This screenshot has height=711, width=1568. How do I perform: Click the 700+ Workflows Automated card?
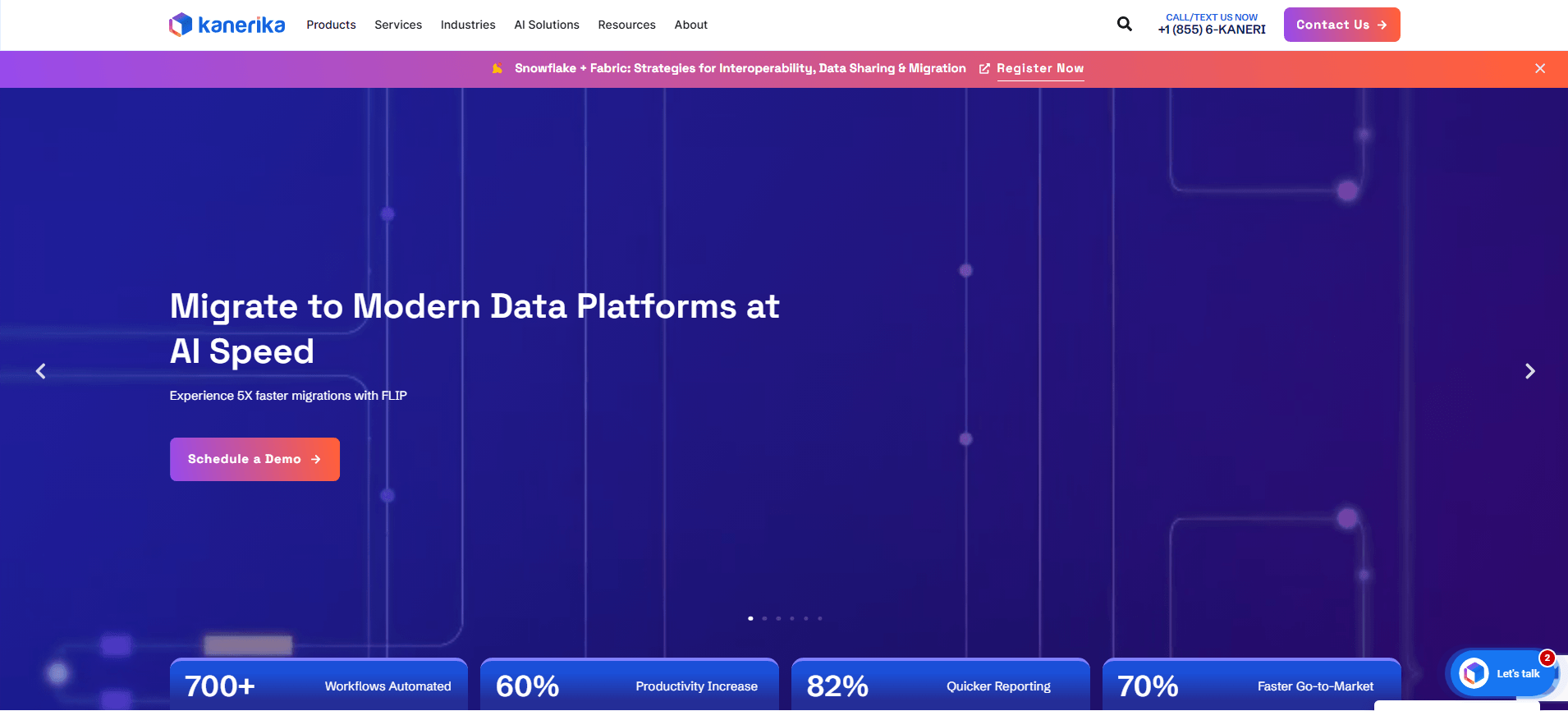point(319,685)
